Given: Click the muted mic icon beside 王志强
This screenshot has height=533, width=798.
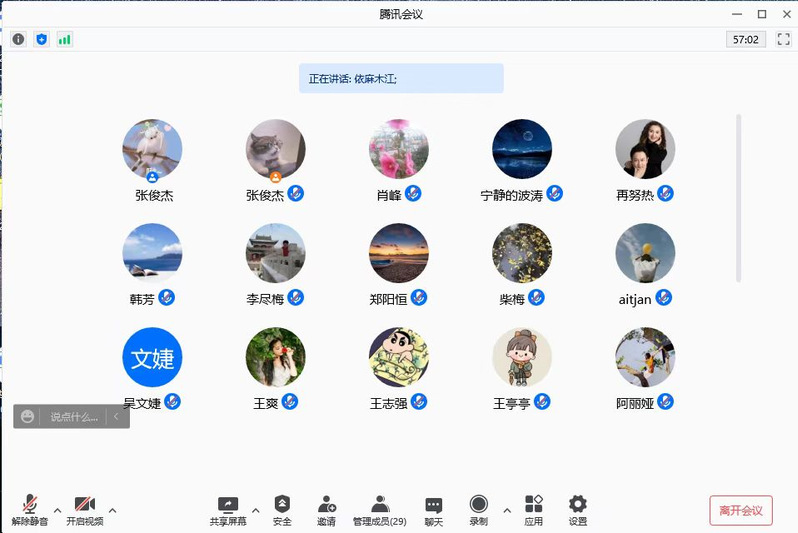Looking at the screenshot, I should pyautogui.click(x=419, y=402).
